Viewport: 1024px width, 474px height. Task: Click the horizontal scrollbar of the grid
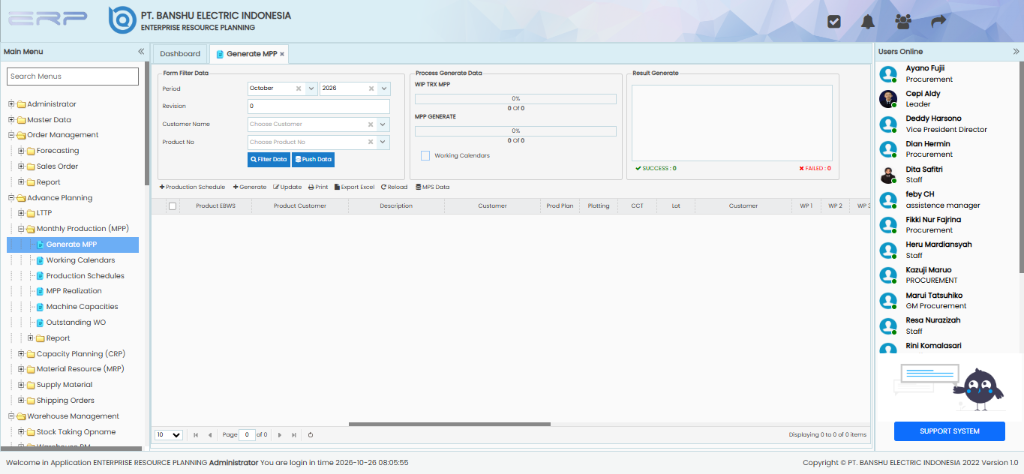point(449,424)
